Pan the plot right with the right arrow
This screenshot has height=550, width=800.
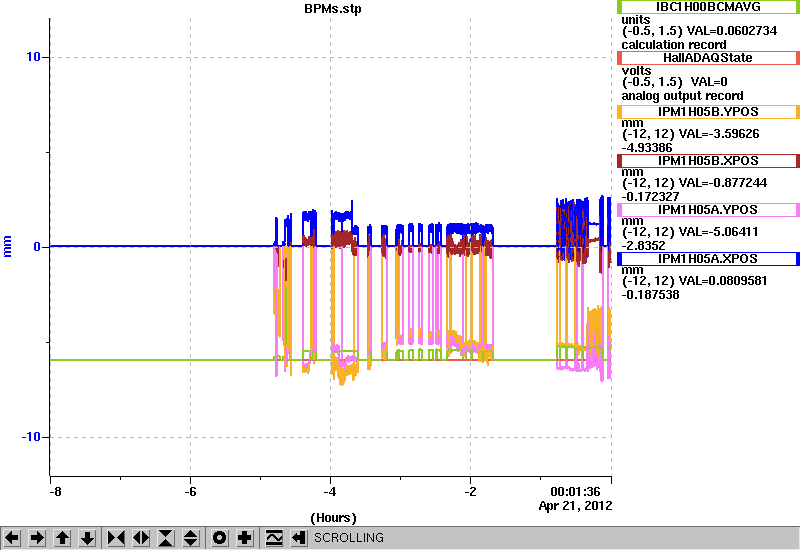(x=37, y=538)
